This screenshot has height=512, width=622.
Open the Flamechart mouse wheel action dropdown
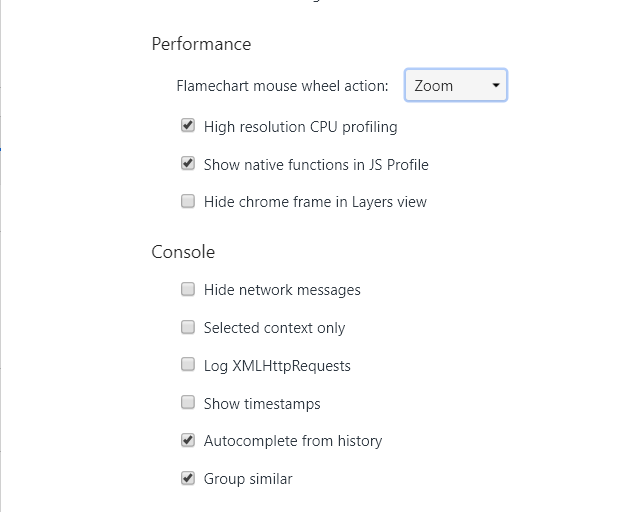456,85
